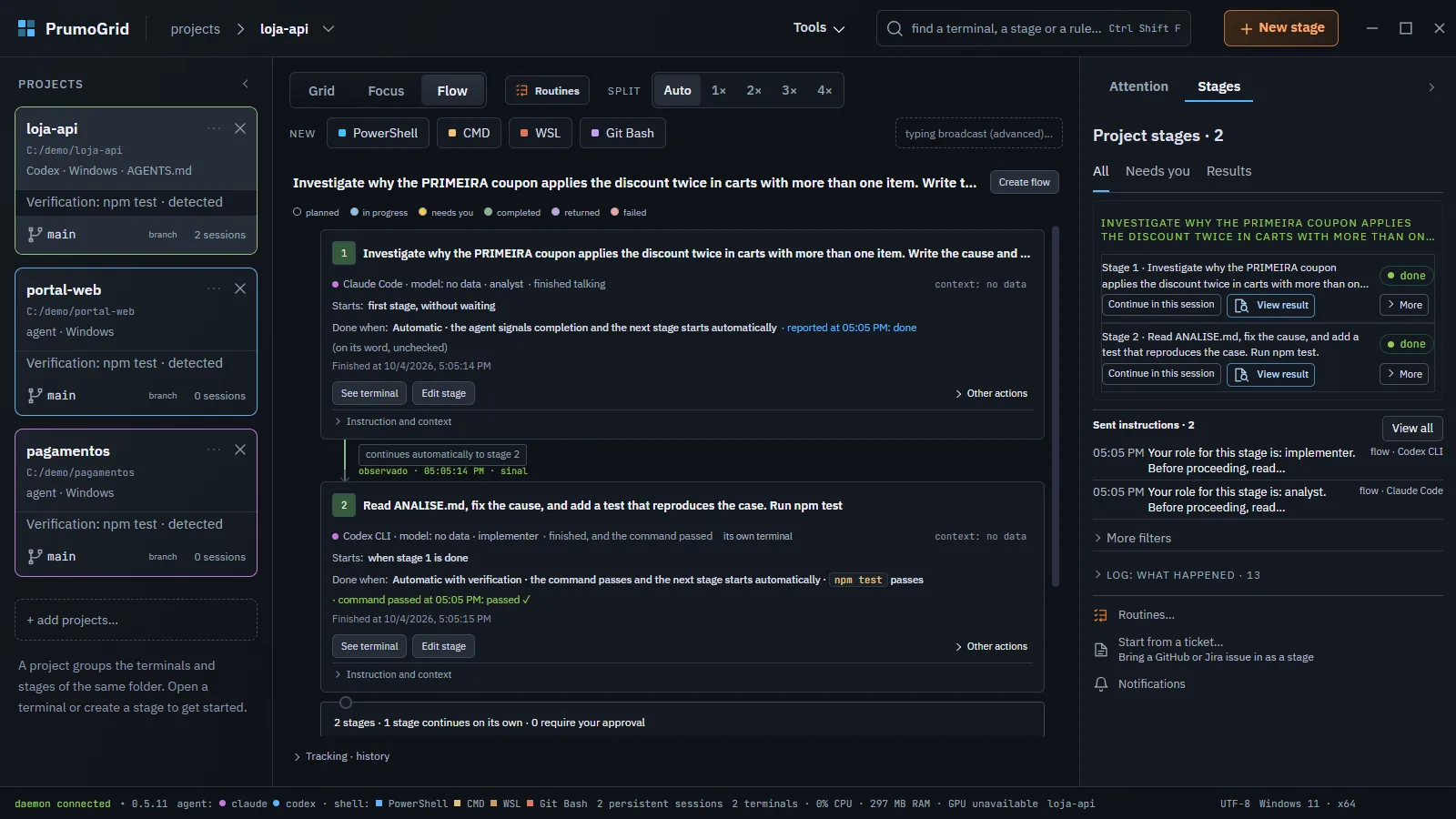Expand the Log: What Happened section
Screen dimensions: 1456x819
click(x=1177, y=575)
